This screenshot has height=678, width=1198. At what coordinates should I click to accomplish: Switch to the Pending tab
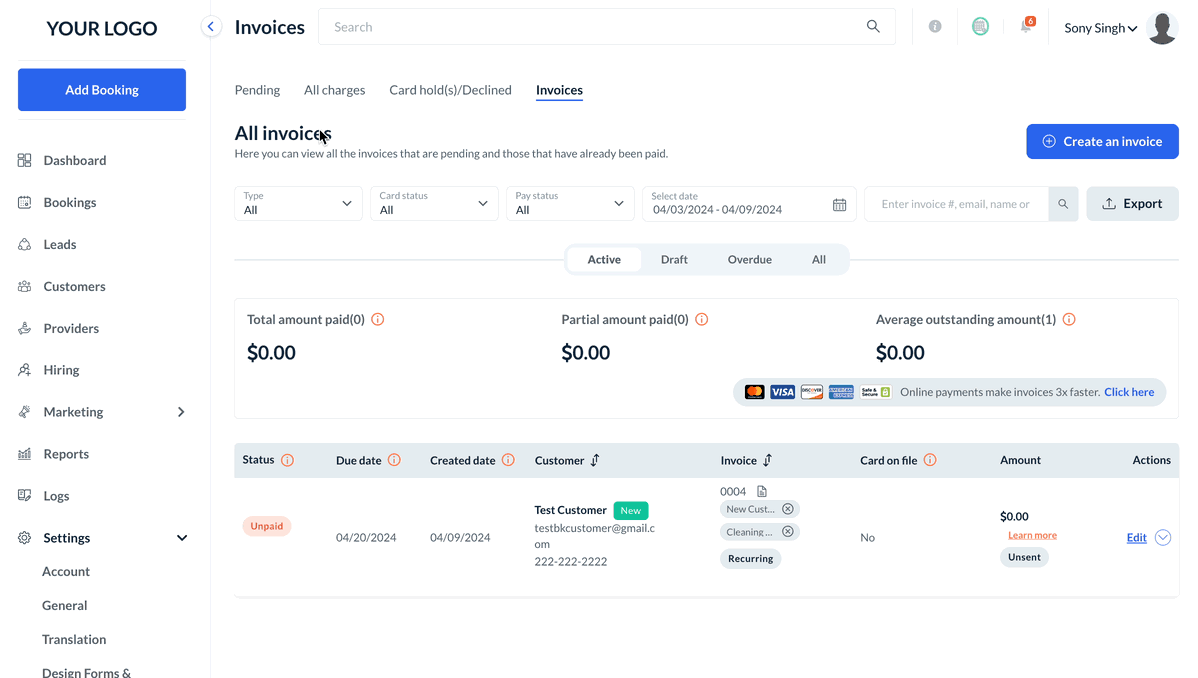[257, 90]
